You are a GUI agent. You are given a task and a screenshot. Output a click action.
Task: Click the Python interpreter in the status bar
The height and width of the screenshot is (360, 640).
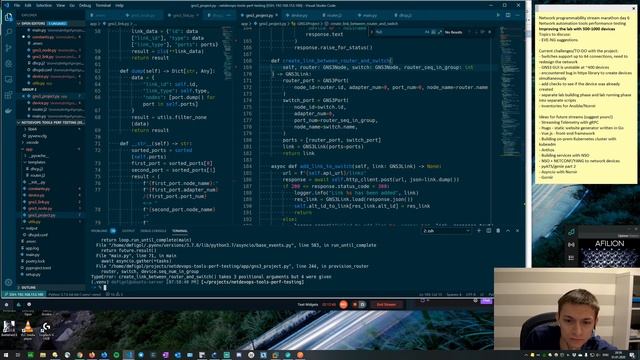pyautogui.click(x=75, y=294)
